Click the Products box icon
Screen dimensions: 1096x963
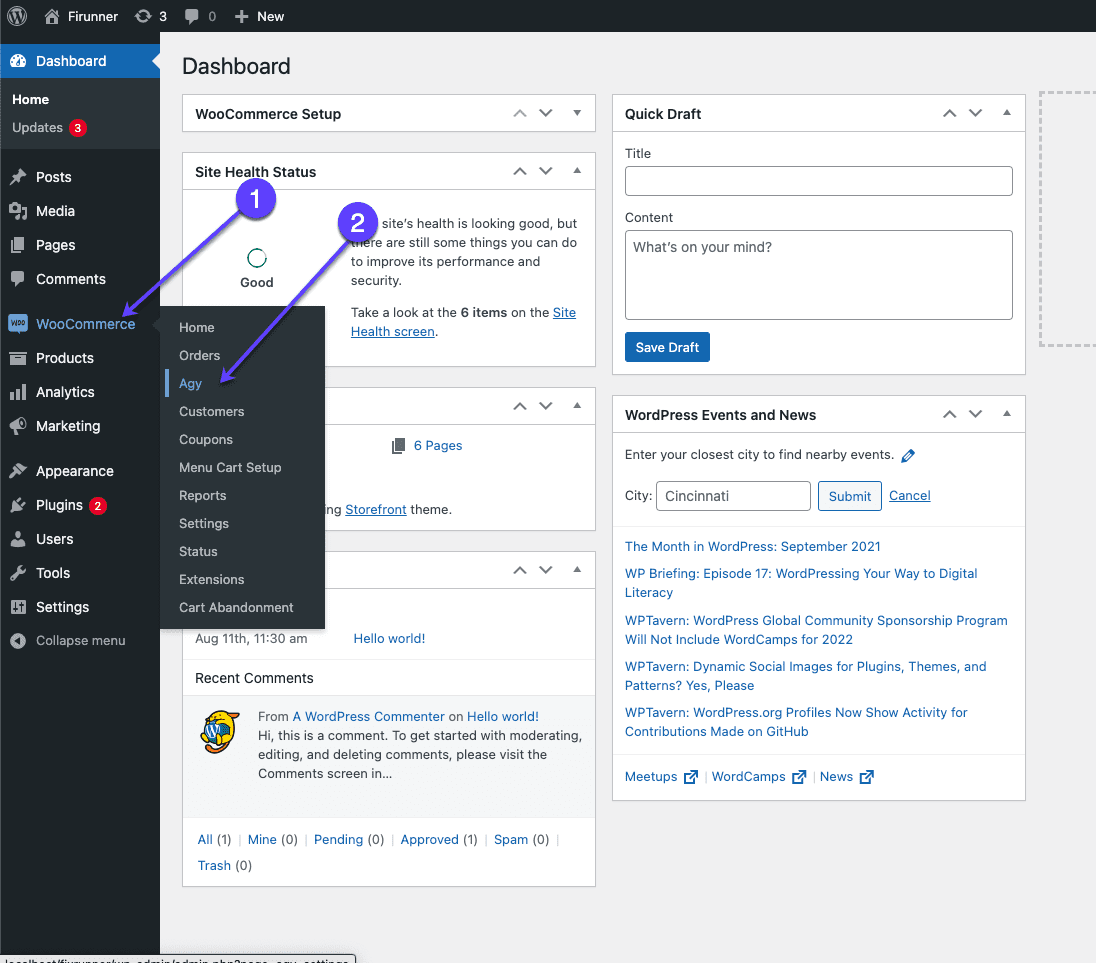[18, 359]
